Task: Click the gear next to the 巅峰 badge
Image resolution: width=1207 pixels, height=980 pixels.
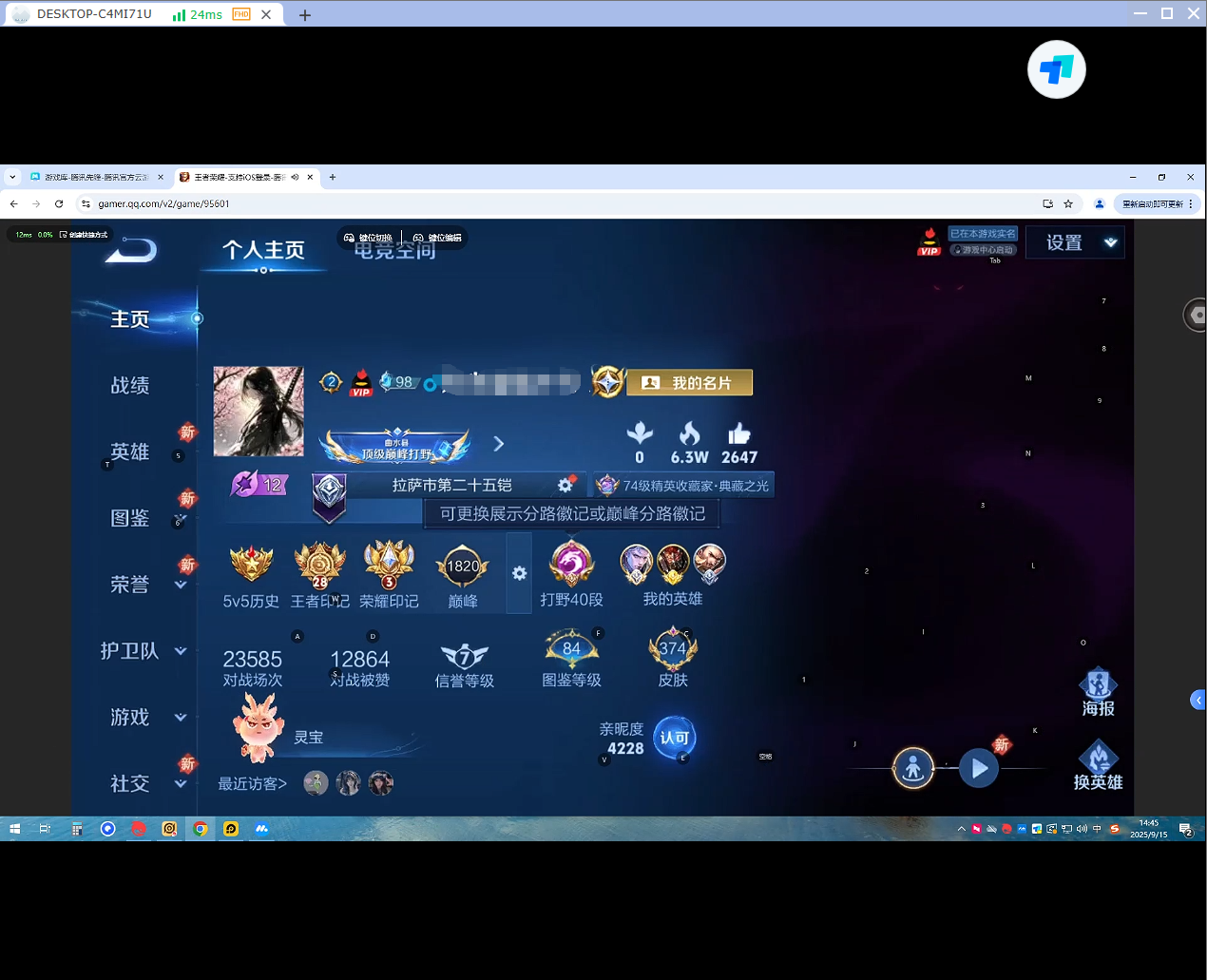Action: (x=519, y=573)
